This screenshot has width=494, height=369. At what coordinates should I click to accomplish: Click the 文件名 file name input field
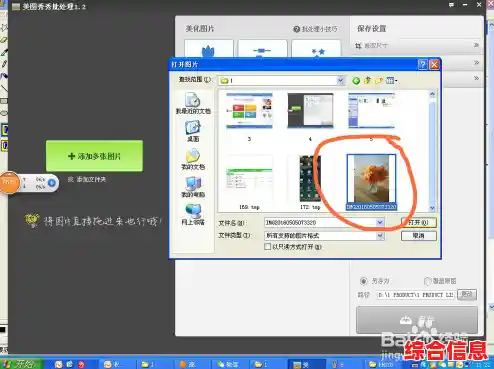[320, 222]
